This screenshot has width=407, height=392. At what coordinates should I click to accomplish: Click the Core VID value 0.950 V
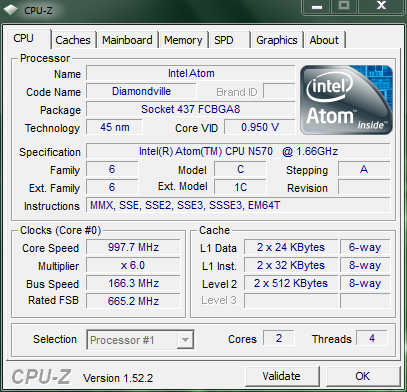click(260, 127)
